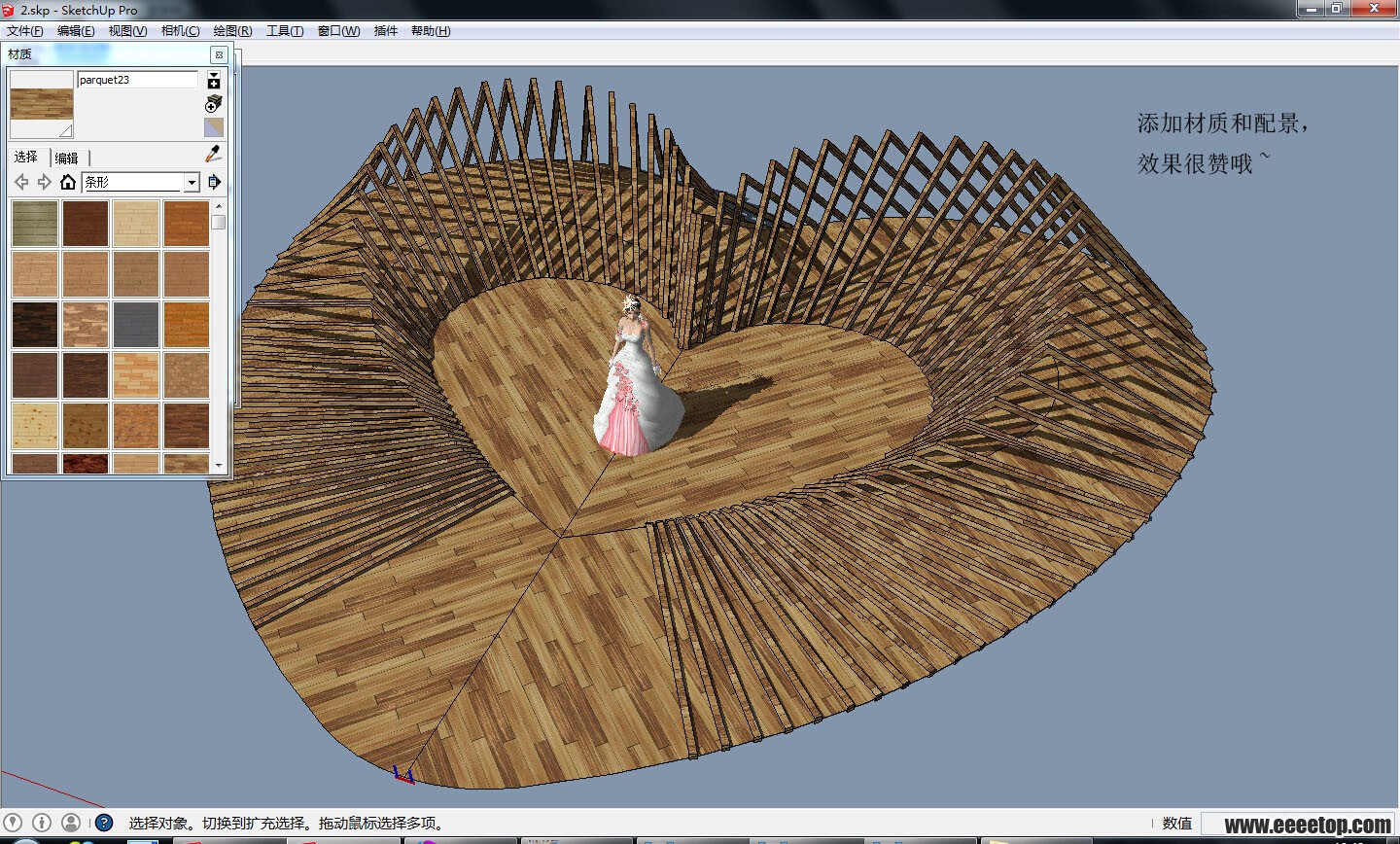Select the gray-green plank material swatch
Screen dimensions: 1400x844
click(35, 223)
